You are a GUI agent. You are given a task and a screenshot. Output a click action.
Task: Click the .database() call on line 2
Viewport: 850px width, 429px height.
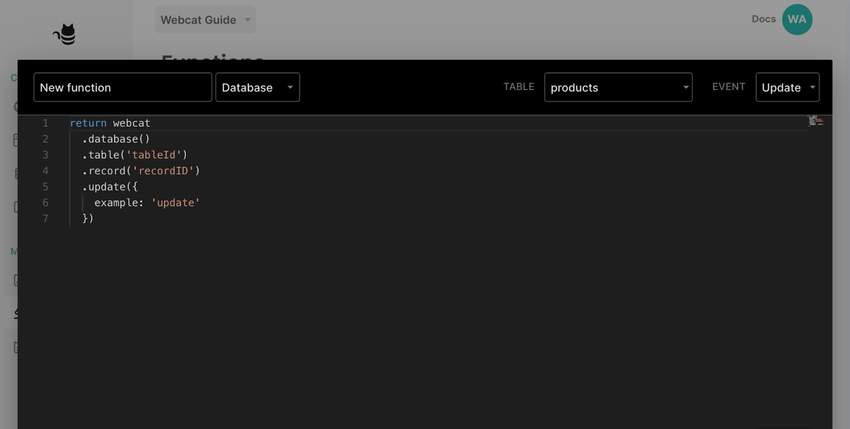pos(116,139)
